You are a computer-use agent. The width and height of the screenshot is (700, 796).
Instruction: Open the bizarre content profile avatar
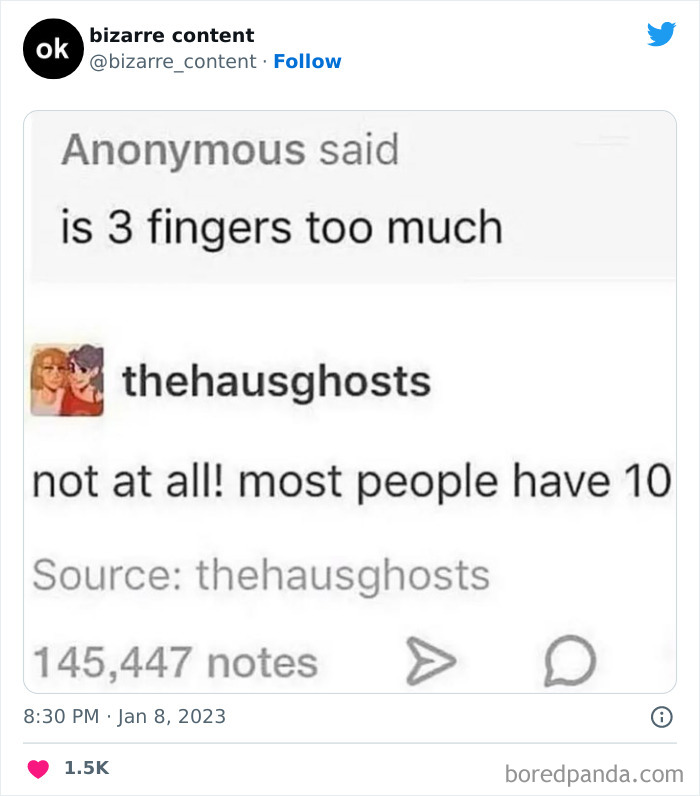point(53,49)
